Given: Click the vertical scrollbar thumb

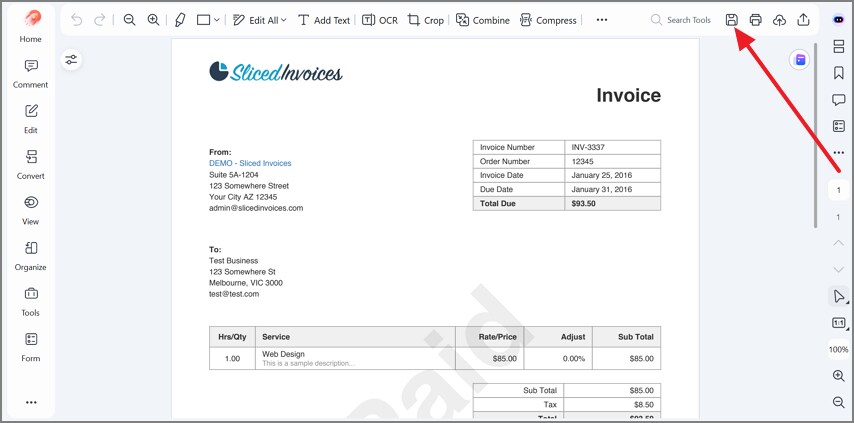Looking at the screenshot, I should click(815, 135).
